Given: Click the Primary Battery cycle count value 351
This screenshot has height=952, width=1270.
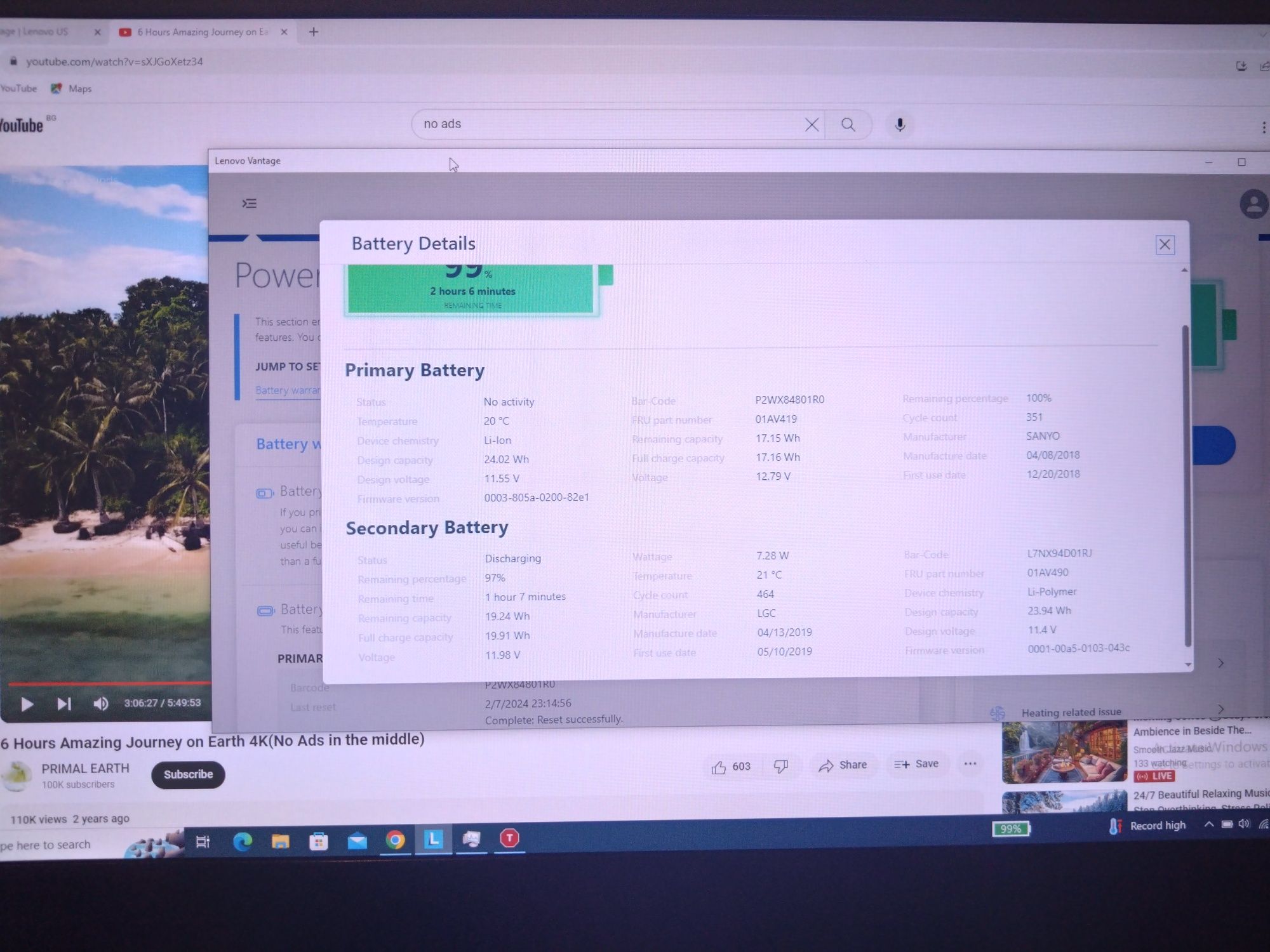Looking at the screenshot, I should pyautogui.click(x=1034, y=417).
